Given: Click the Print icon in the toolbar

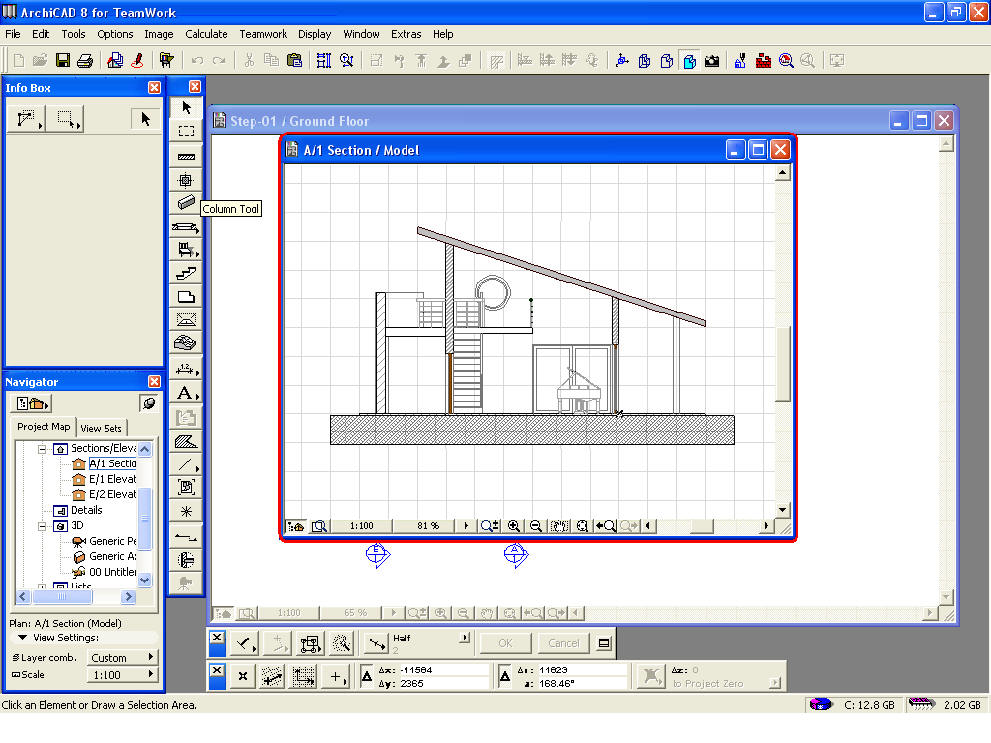Looking at the screenshot, I should [x=85, y=61].
